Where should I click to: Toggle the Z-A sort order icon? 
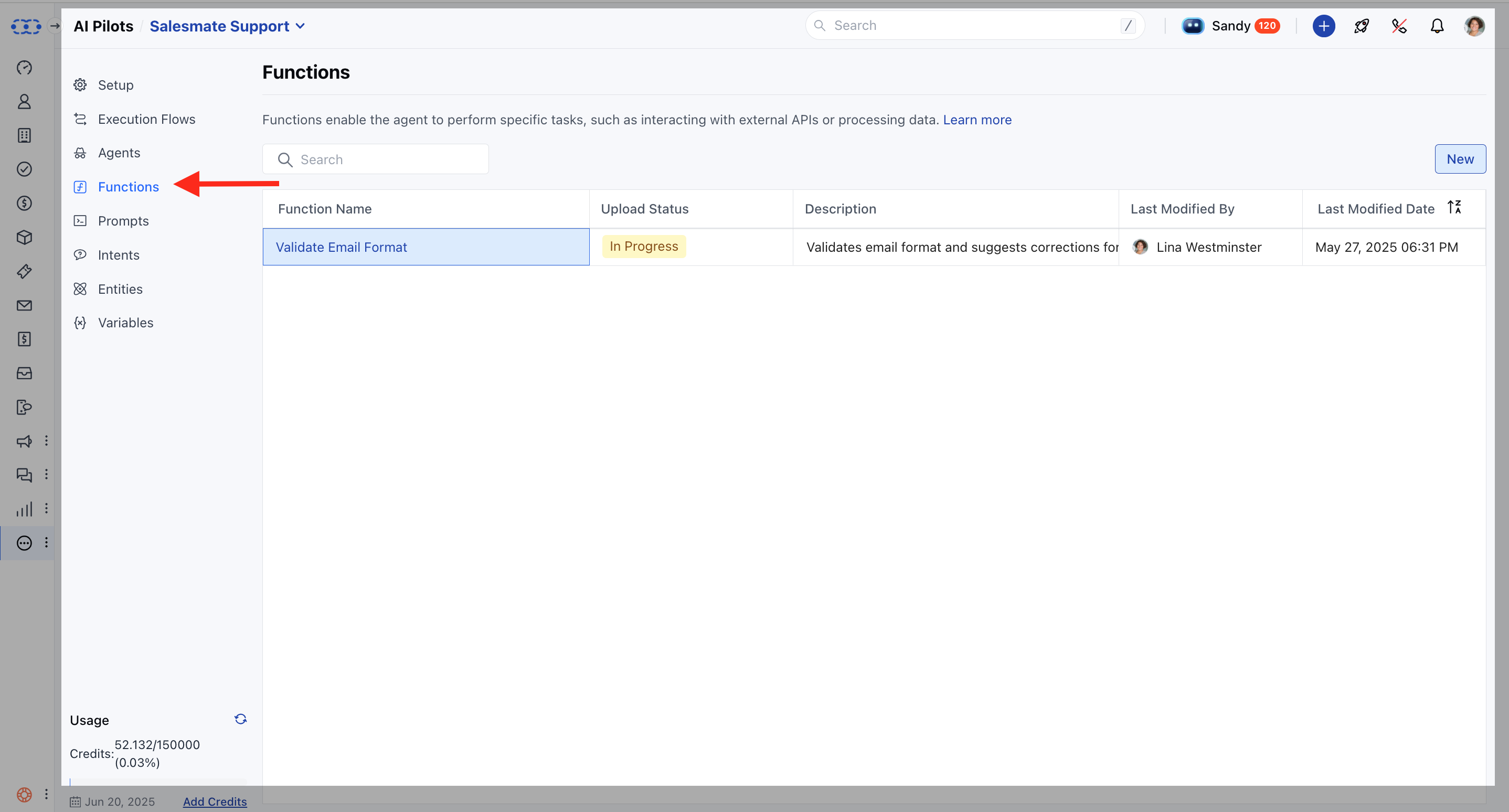(1454, 207)
